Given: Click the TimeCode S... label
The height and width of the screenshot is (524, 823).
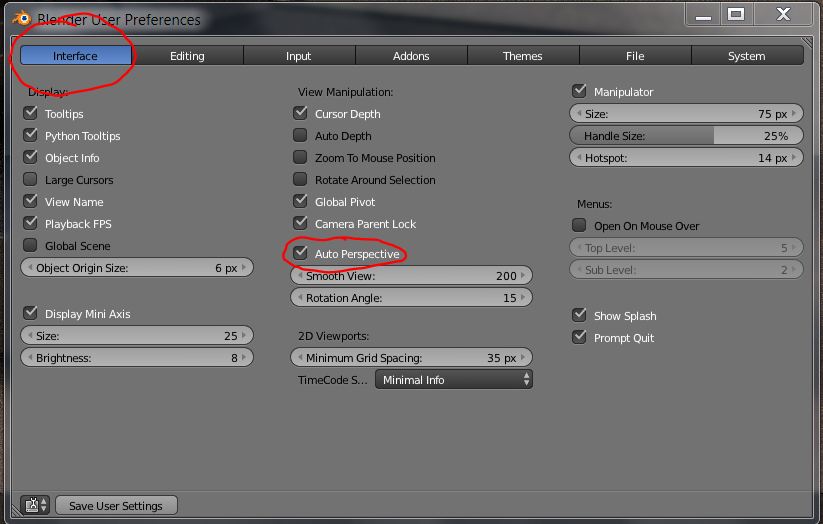Looking at the screenshot, I should coord(332,380).
